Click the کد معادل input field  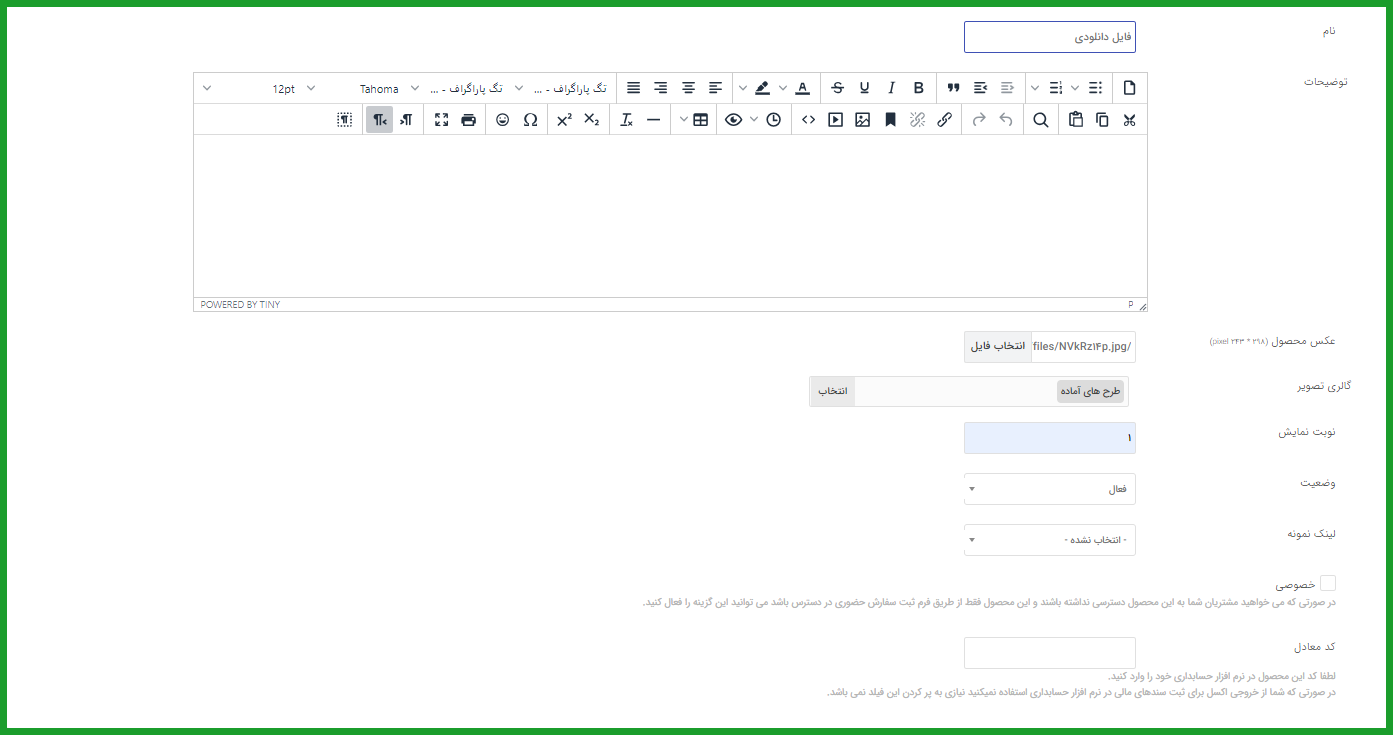(x=1049, y=653)
